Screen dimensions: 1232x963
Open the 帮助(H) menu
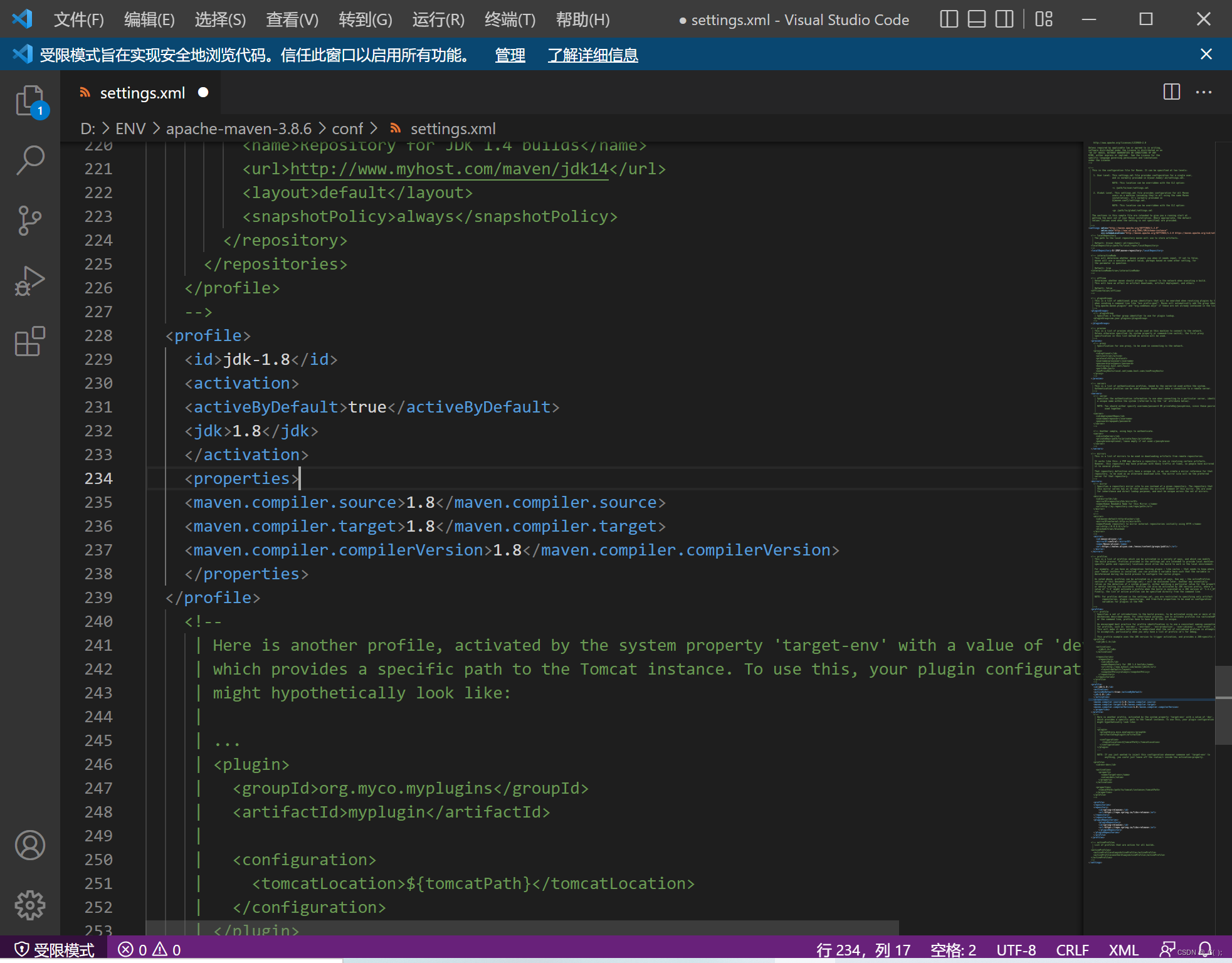(582, 20)
